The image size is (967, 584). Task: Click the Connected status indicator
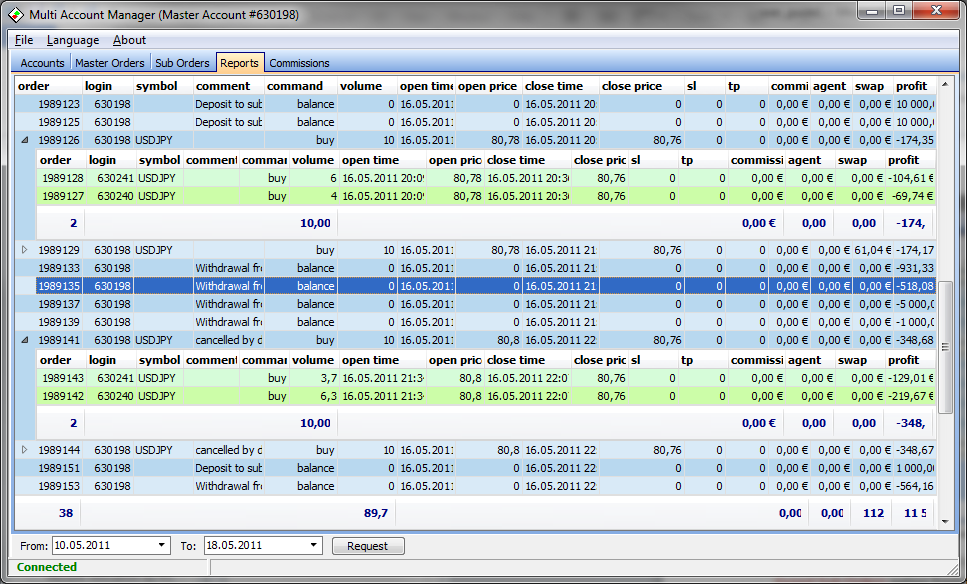tap(46, 568)
